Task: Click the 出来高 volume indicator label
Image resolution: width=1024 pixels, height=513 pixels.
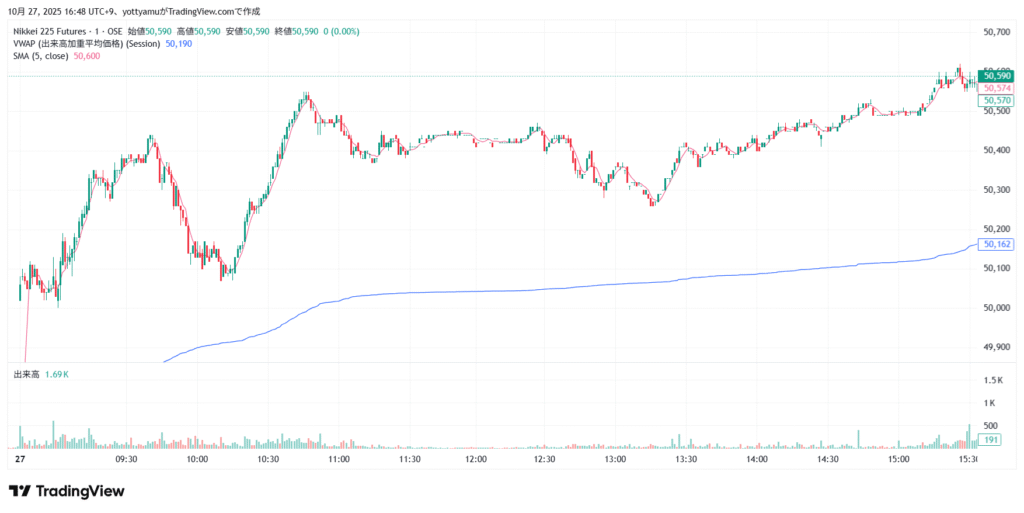Action: [26, 374]
